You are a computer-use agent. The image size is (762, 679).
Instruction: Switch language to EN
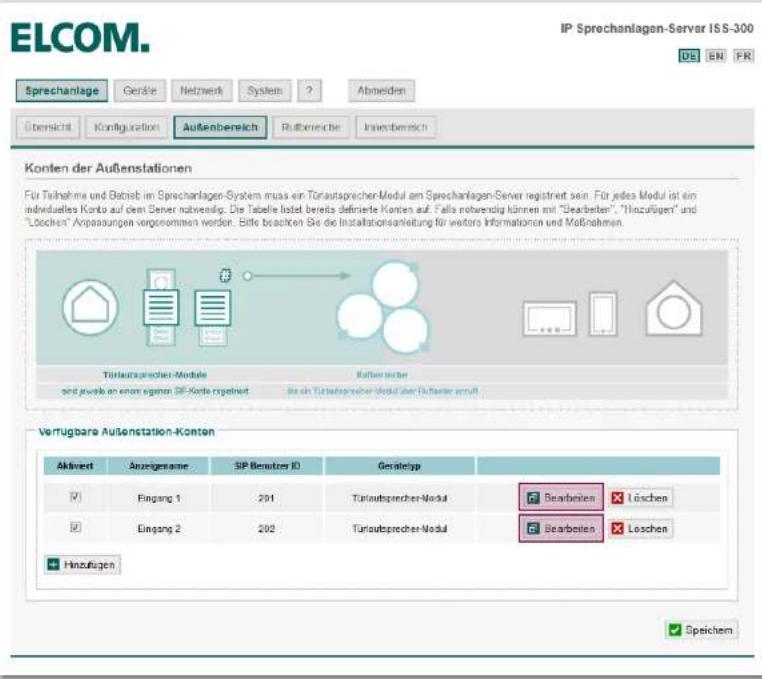tap(716, 56)
